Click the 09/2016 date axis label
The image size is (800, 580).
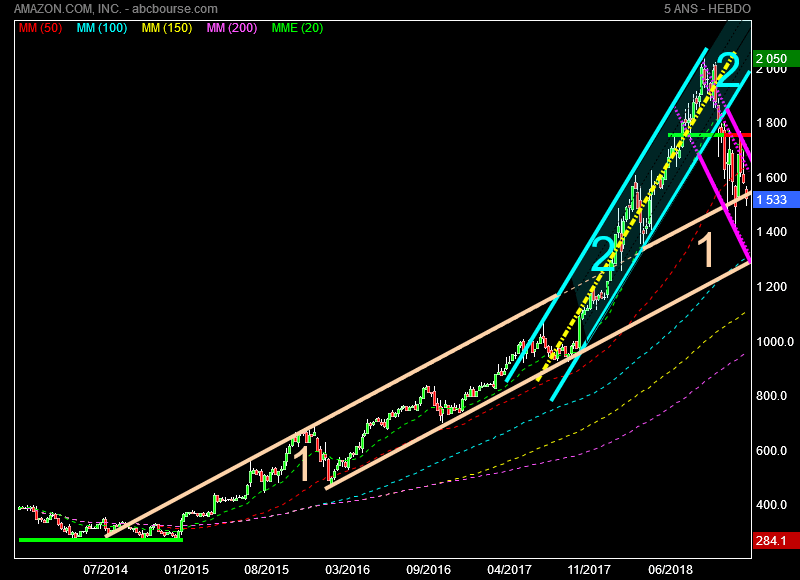tap(429, 570)
